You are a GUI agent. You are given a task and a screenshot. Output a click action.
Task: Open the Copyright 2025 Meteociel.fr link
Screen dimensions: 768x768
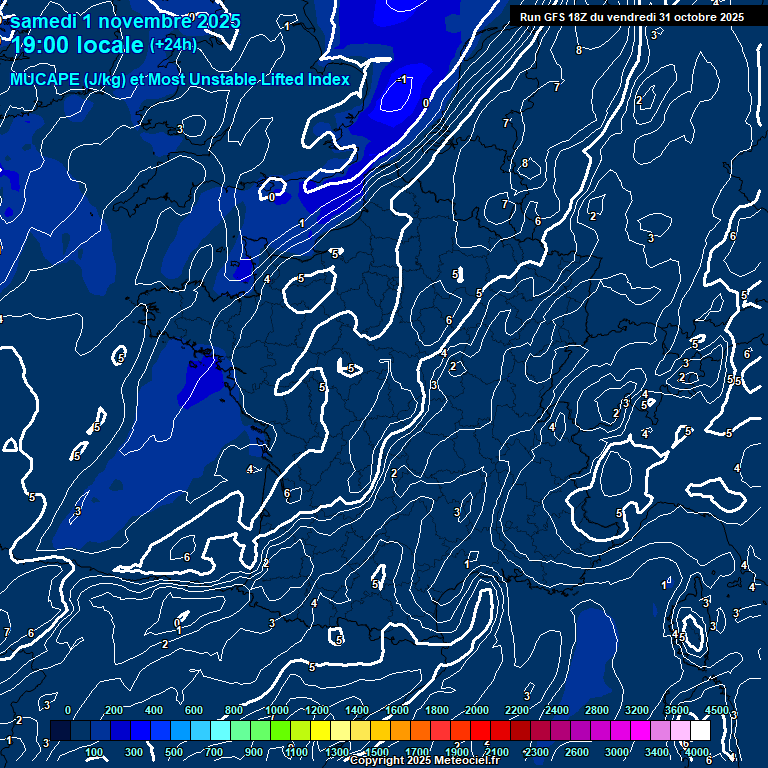click(430, 761)
